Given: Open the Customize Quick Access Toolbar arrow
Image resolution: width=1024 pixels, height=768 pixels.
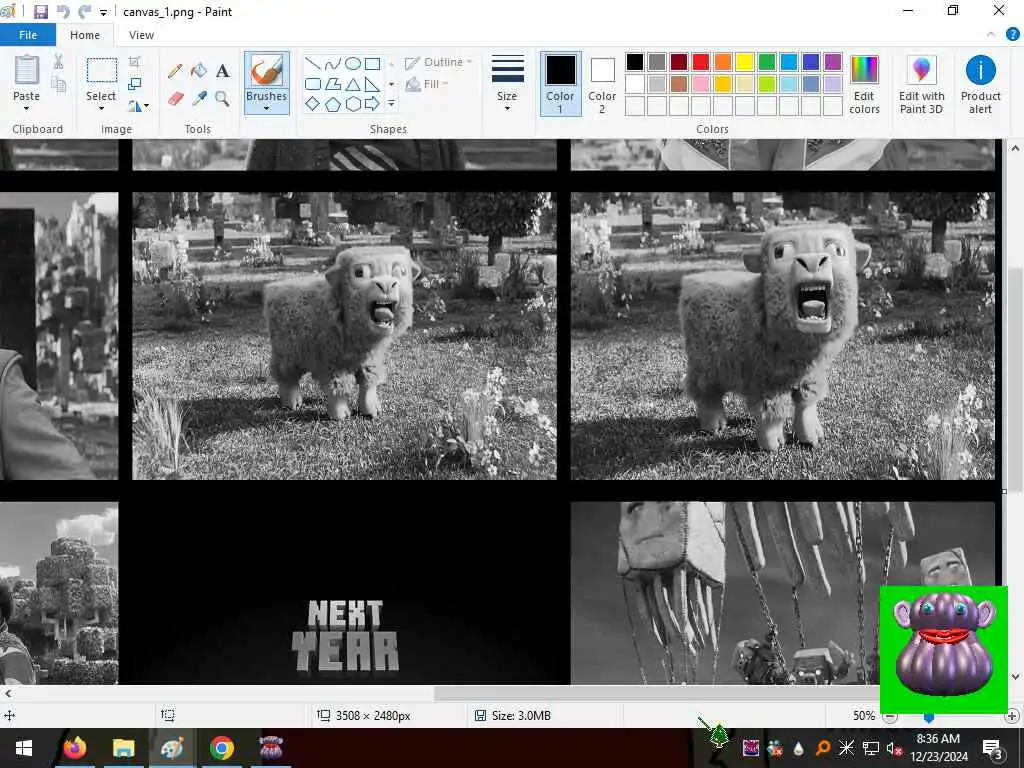Looking at the screenshot, I should pyautogui.click(x=103, y=12).
